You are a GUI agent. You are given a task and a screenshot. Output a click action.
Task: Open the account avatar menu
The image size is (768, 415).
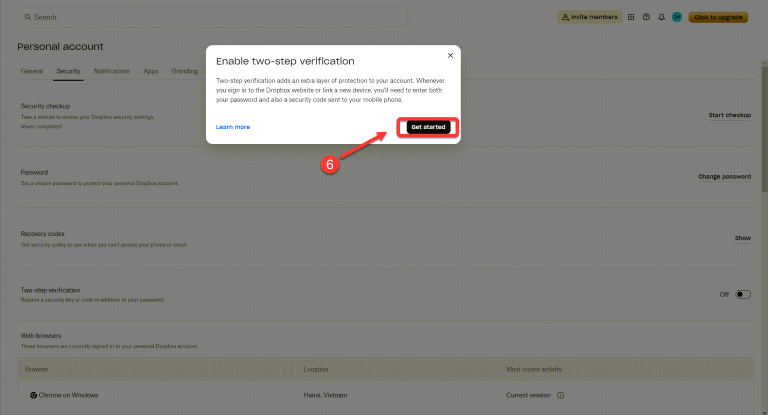[677, 17]
